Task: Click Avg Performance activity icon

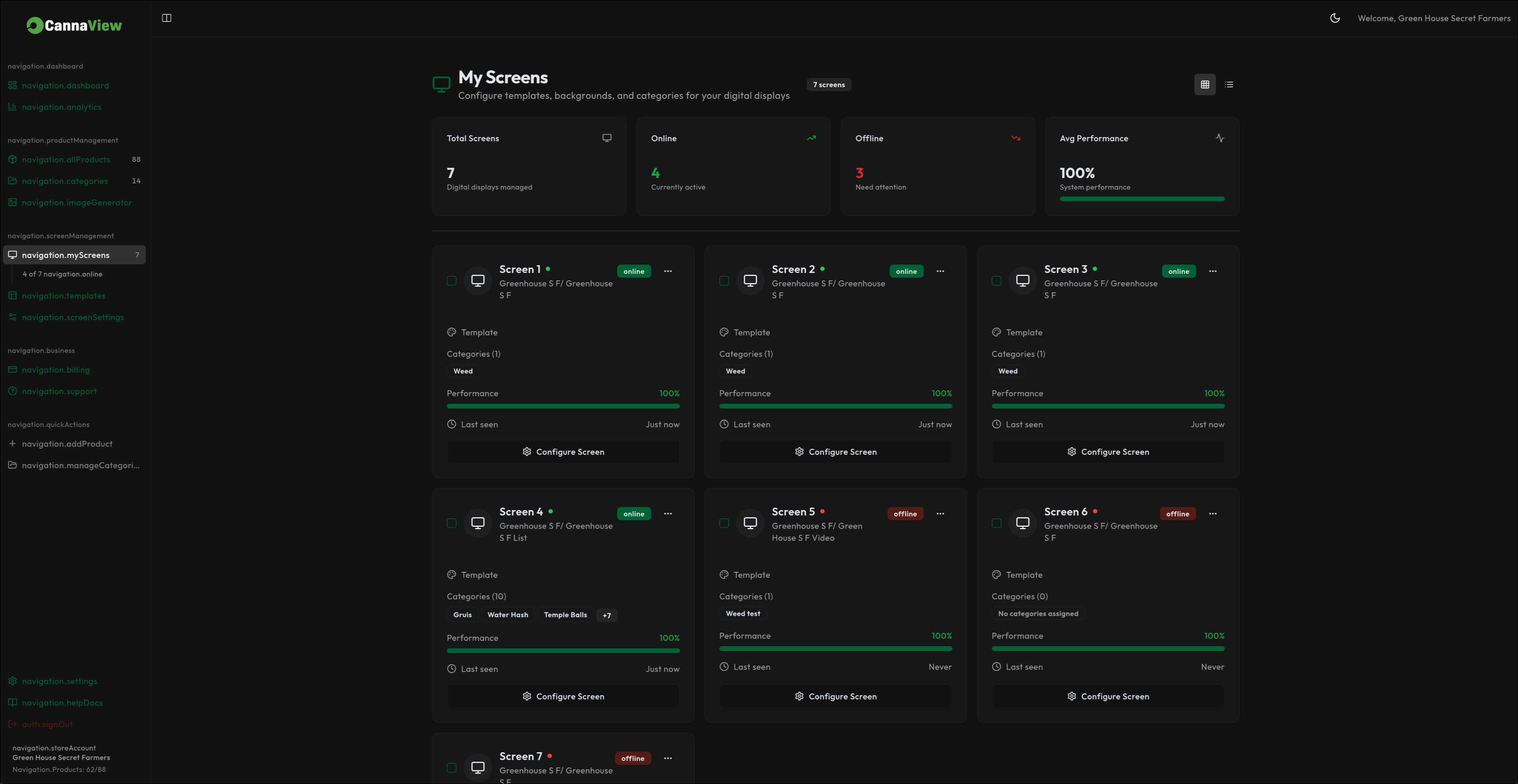Action: pyautogui.click(x=1219, y=139)
